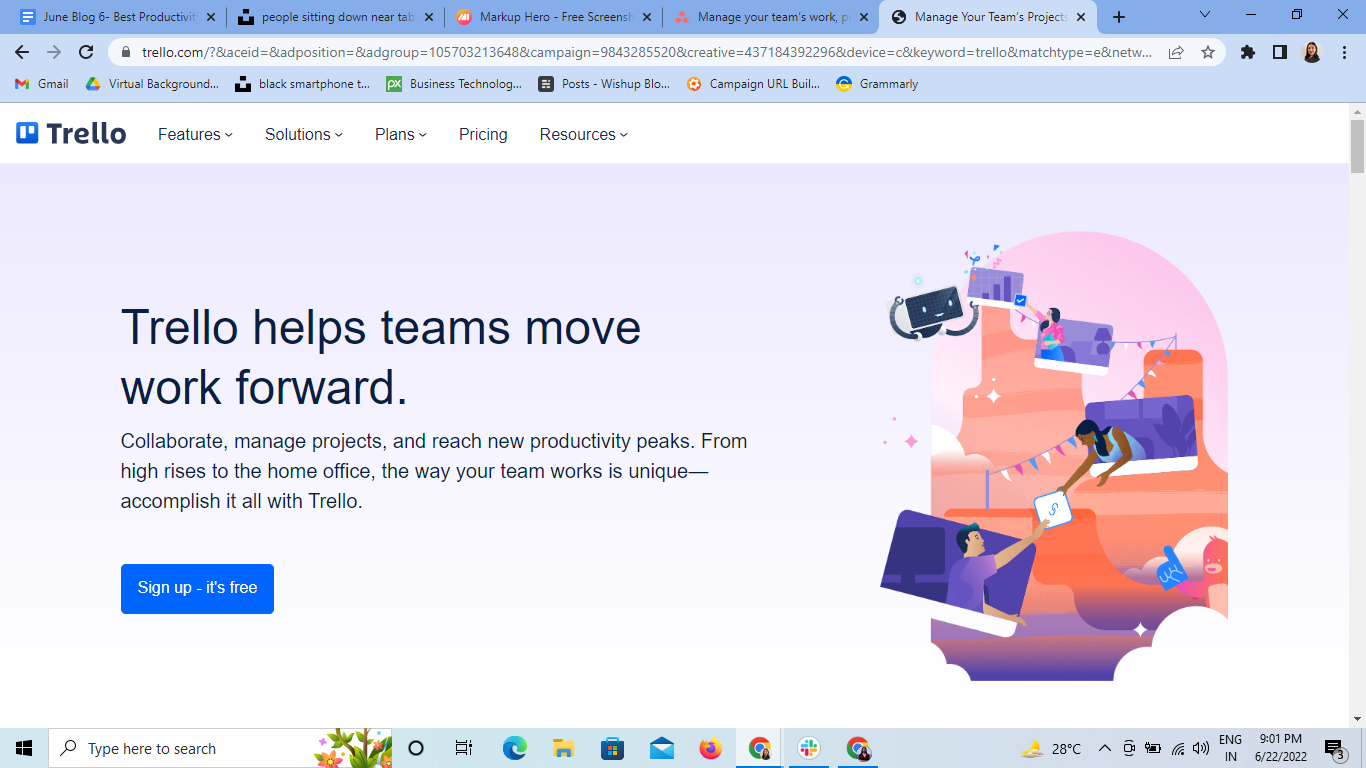Click the Trello logo in the header

71,133
